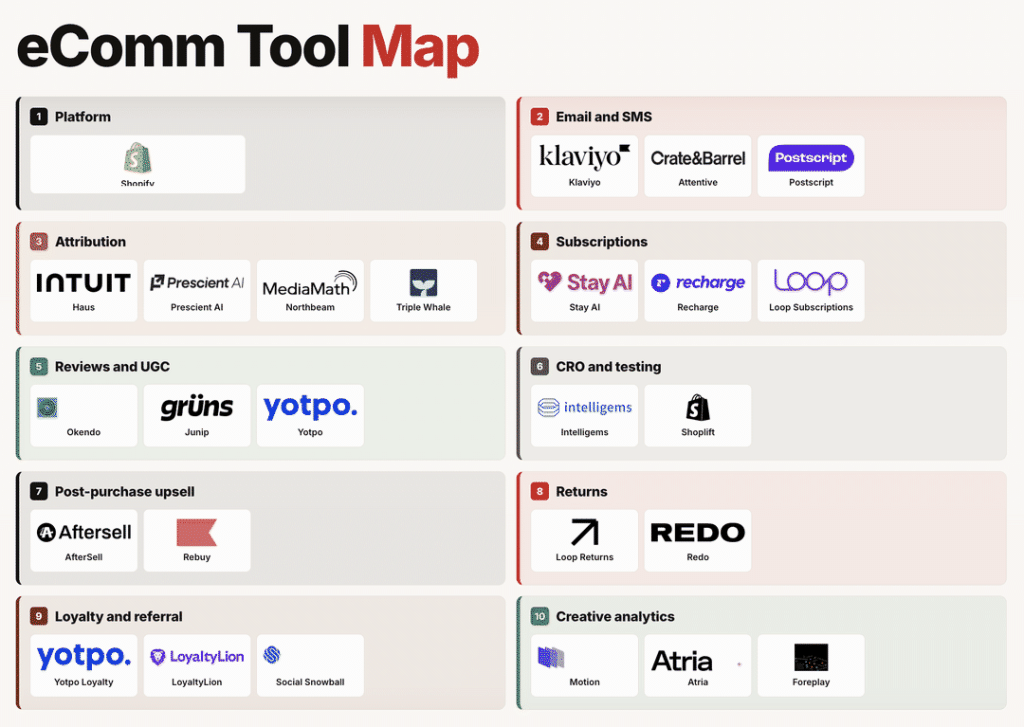Click the red number 2 badge
This screenshot has height=727, width=1024.
(x=539, y=117)
